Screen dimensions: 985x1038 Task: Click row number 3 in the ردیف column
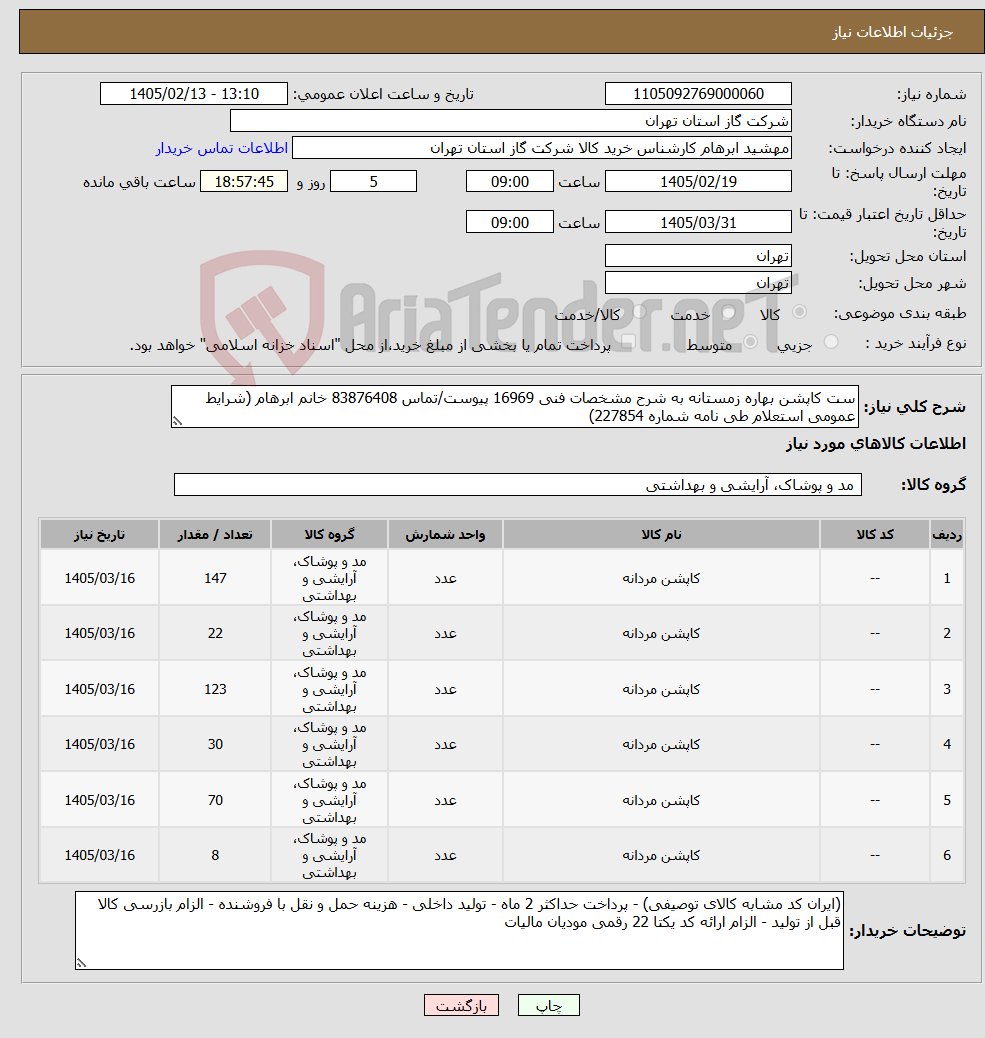tap(947, 689)
